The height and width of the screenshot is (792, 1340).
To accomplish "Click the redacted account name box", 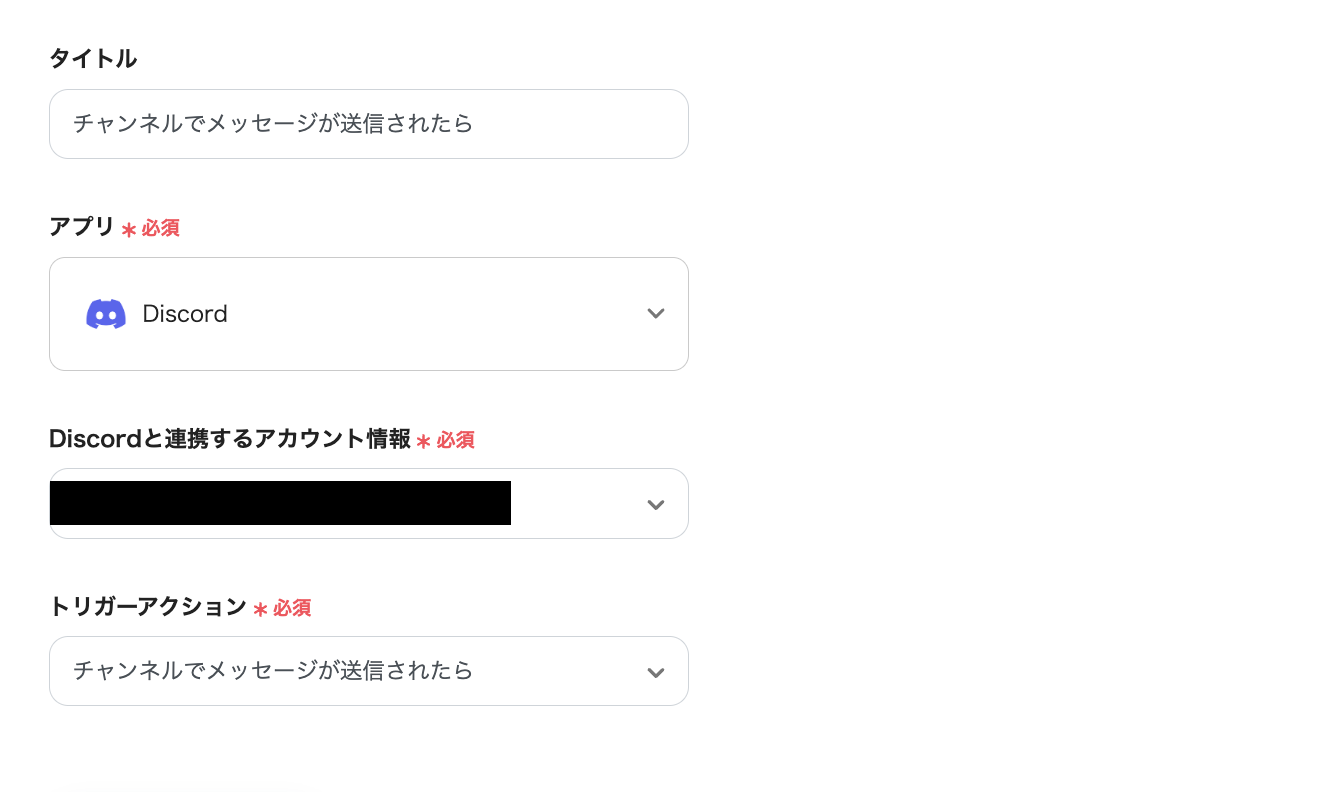I will click(280, 503).
